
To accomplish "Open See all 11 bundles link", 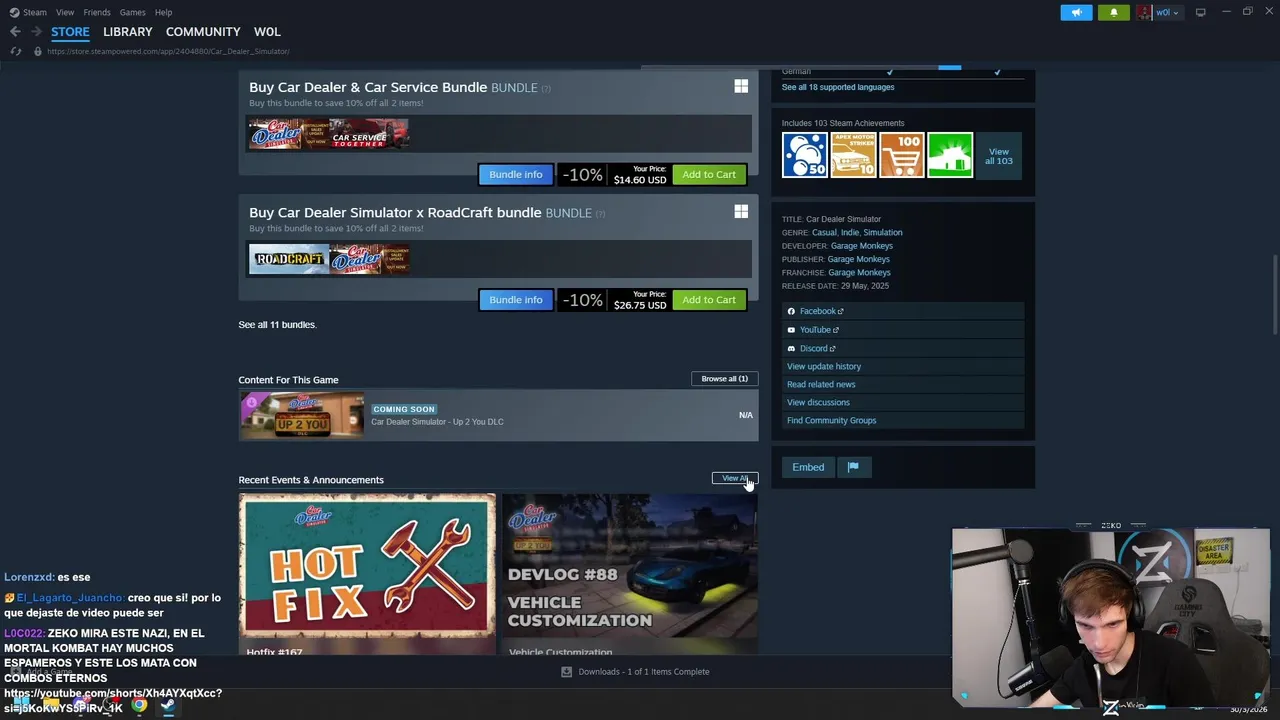I will pyautogui.click(x=277, y=325).
